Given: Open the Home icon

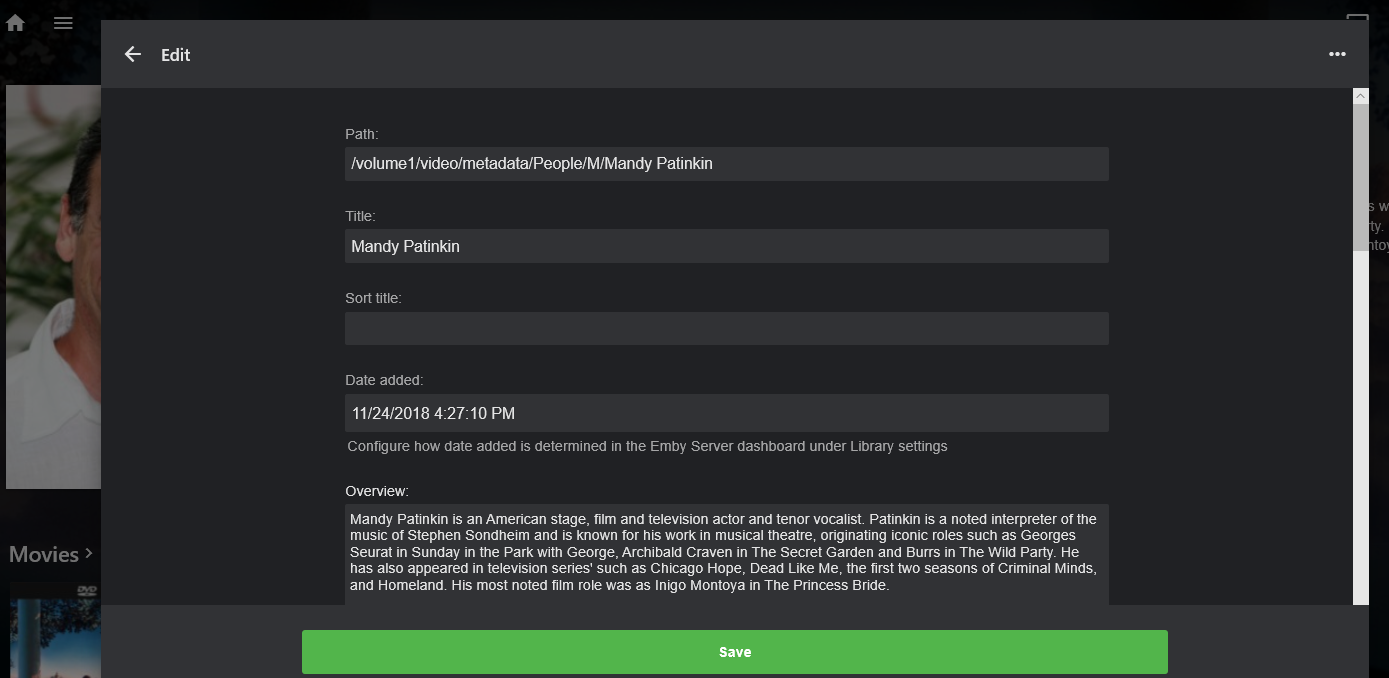Looking at the screenshot, I should tap(15, 23).
